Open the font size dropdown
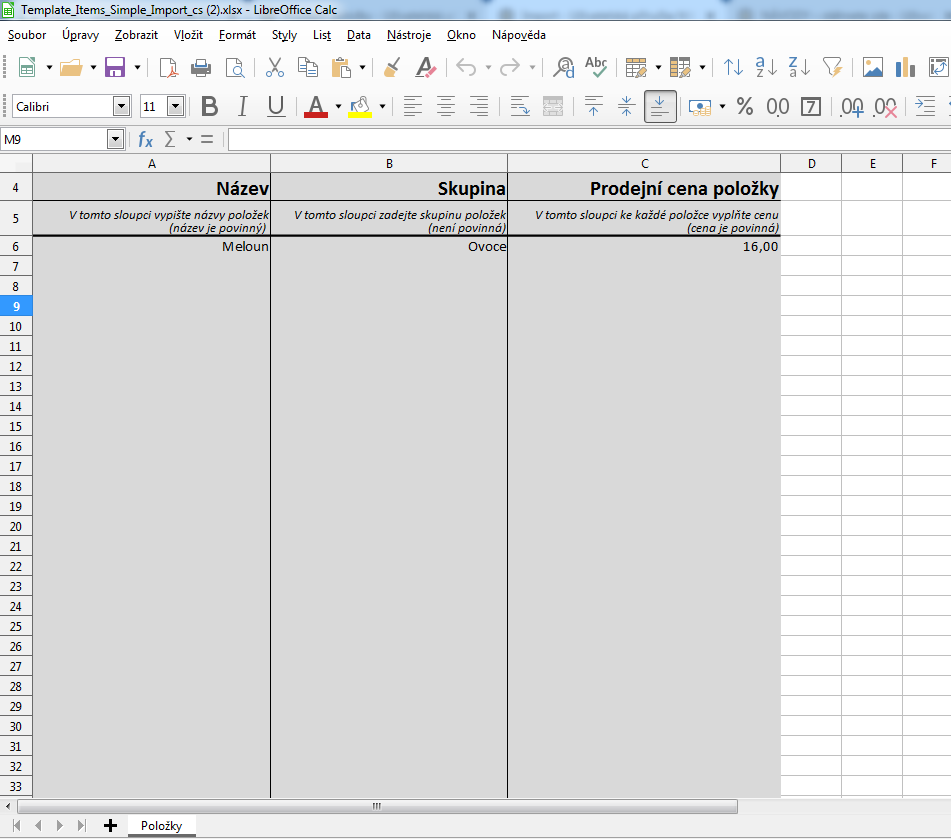 pos(175,107)
